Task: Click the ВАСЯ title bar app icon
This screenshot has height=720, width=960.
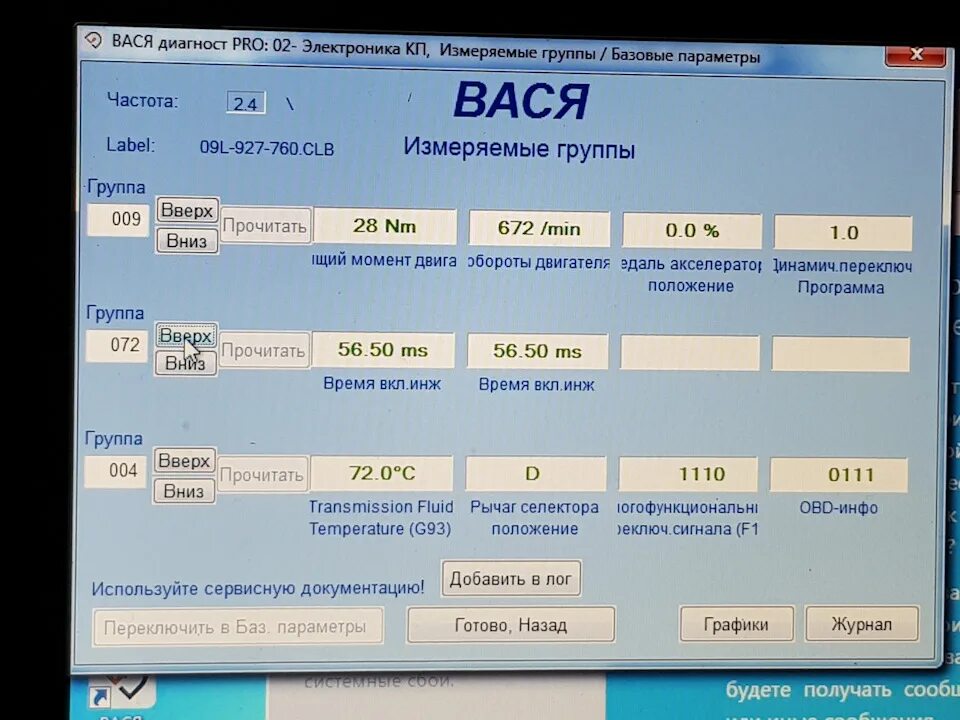Action: (x=93, y=40)
